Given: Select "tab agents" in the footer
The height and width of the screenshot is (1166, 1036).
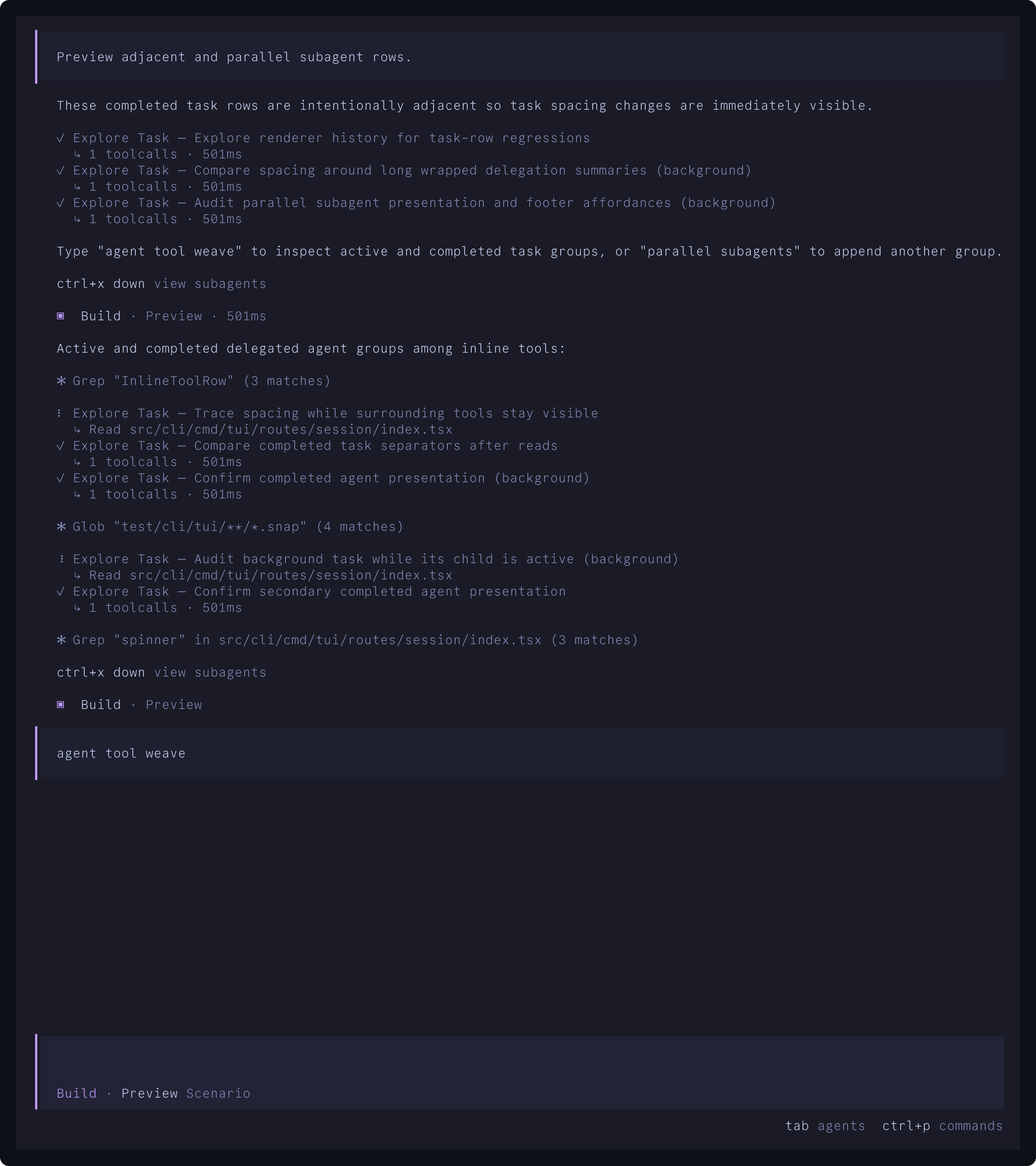Looking at the screenshot, I should click(x=825, y=1126).
